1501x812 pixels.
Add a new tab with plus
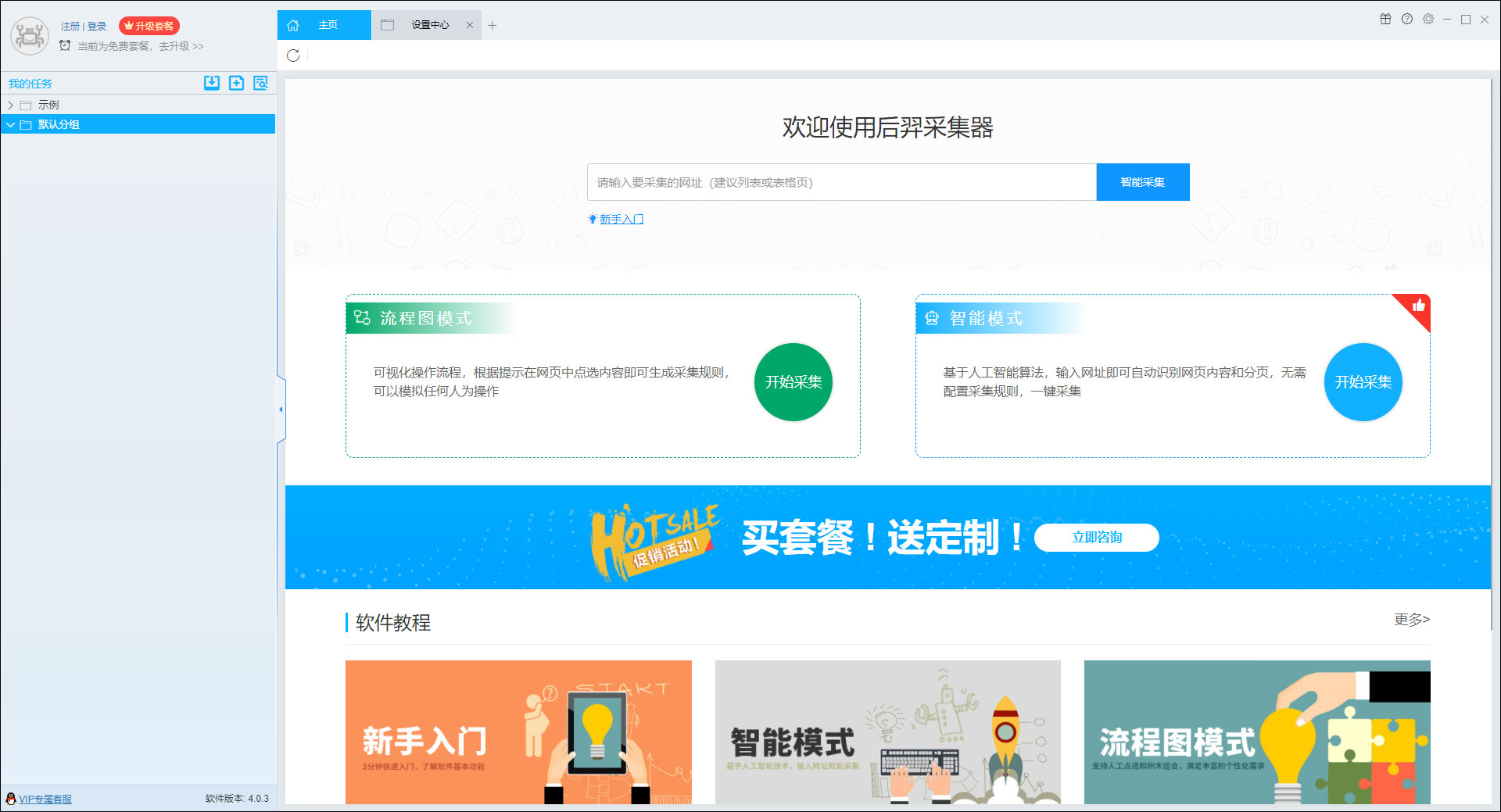click(492, 25)
